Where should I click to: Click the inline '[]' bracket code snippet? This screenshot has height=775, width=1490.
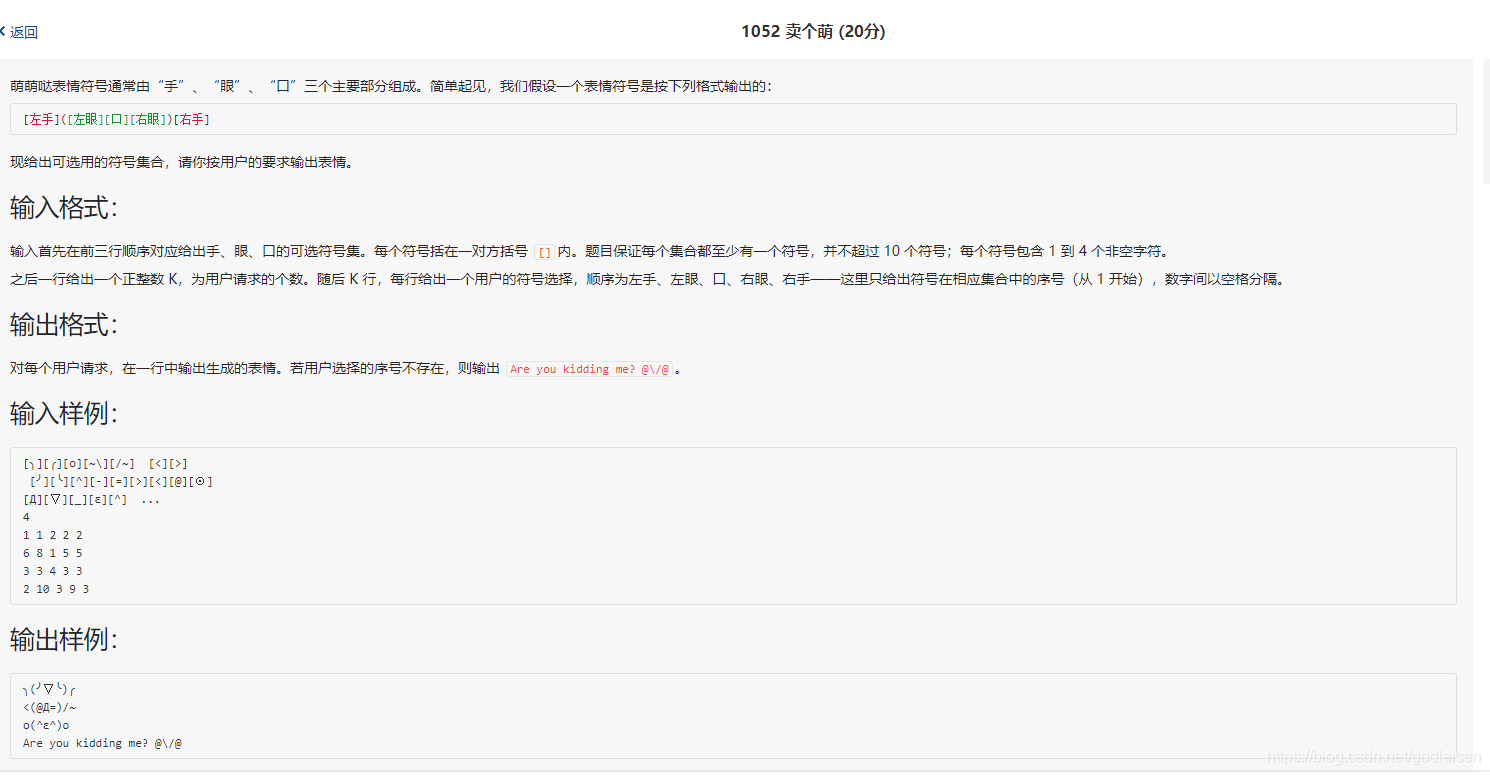coord(544,252)
